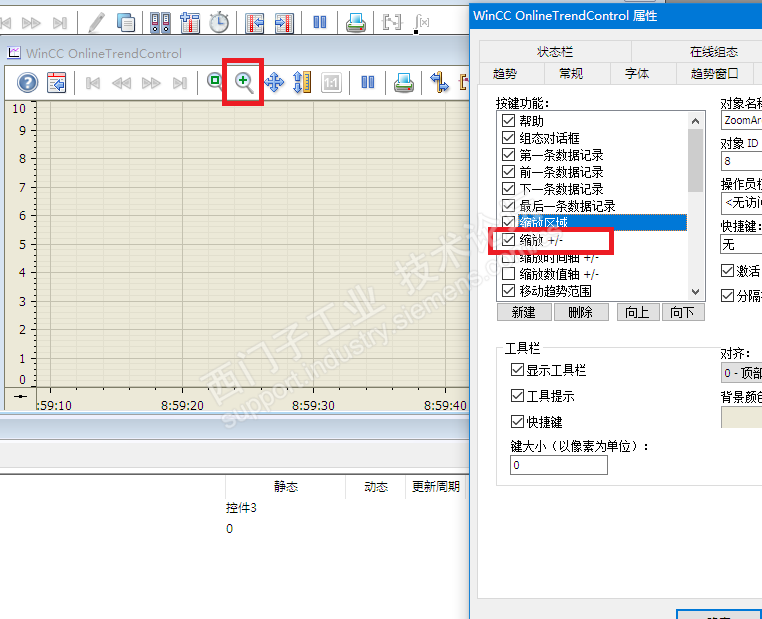Click the 静态 column header

click(286, 486)
